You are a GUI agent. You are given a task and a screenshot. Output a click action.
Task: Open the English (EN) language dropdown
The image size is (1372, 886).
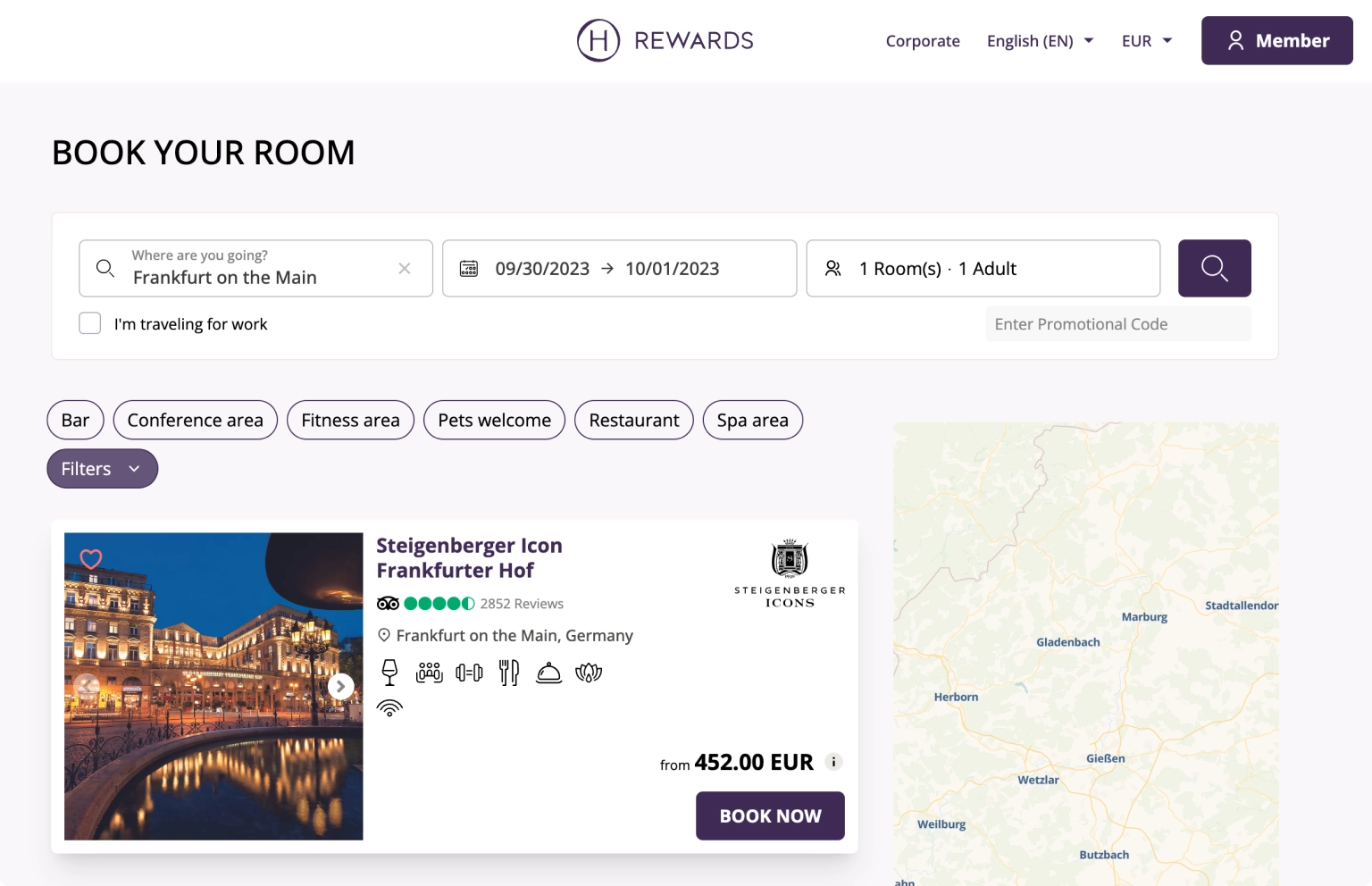tap(1040, 41)
